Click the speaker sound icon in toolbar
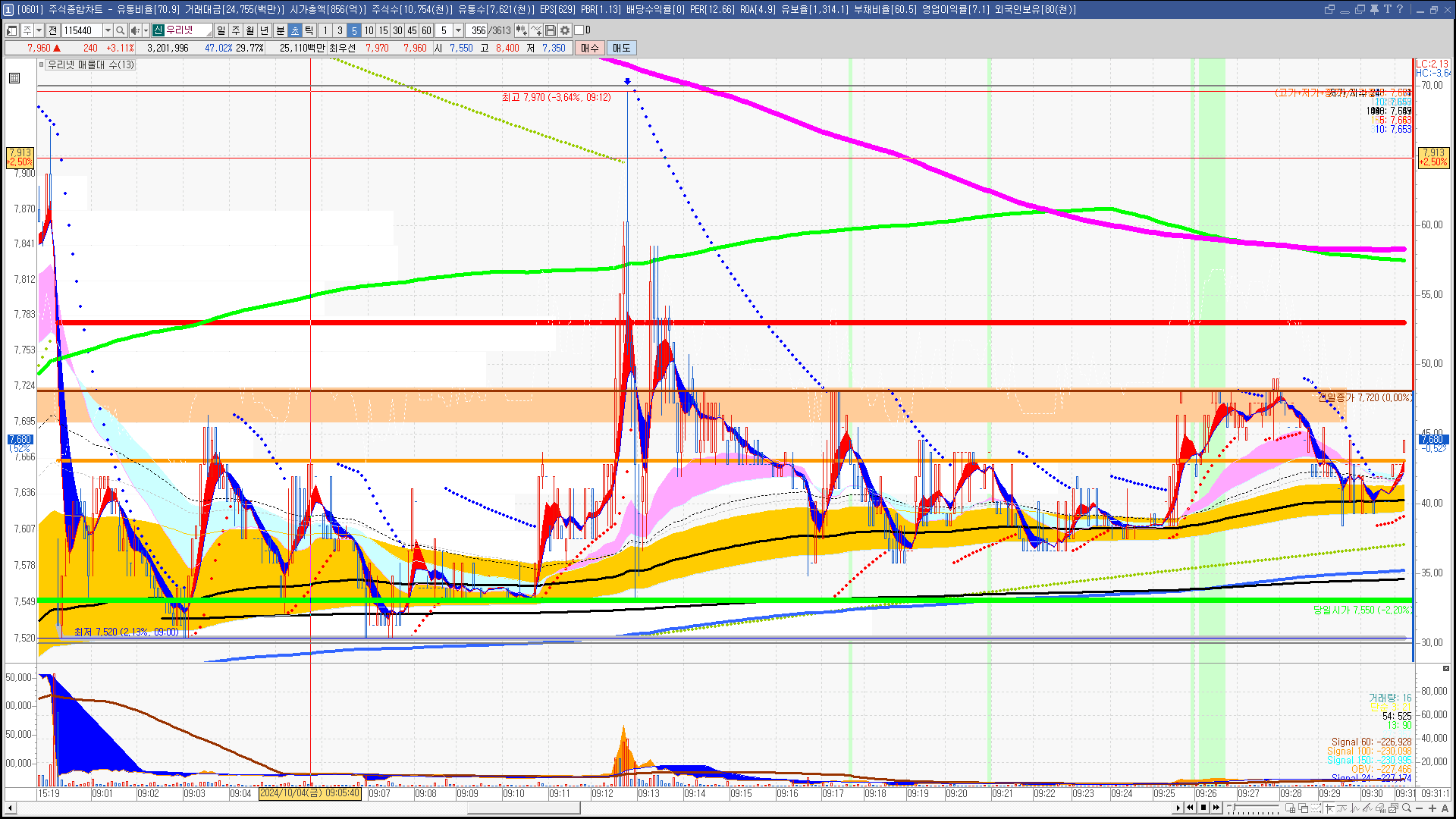Screen dimensions: 1456x819 point(134,30)
